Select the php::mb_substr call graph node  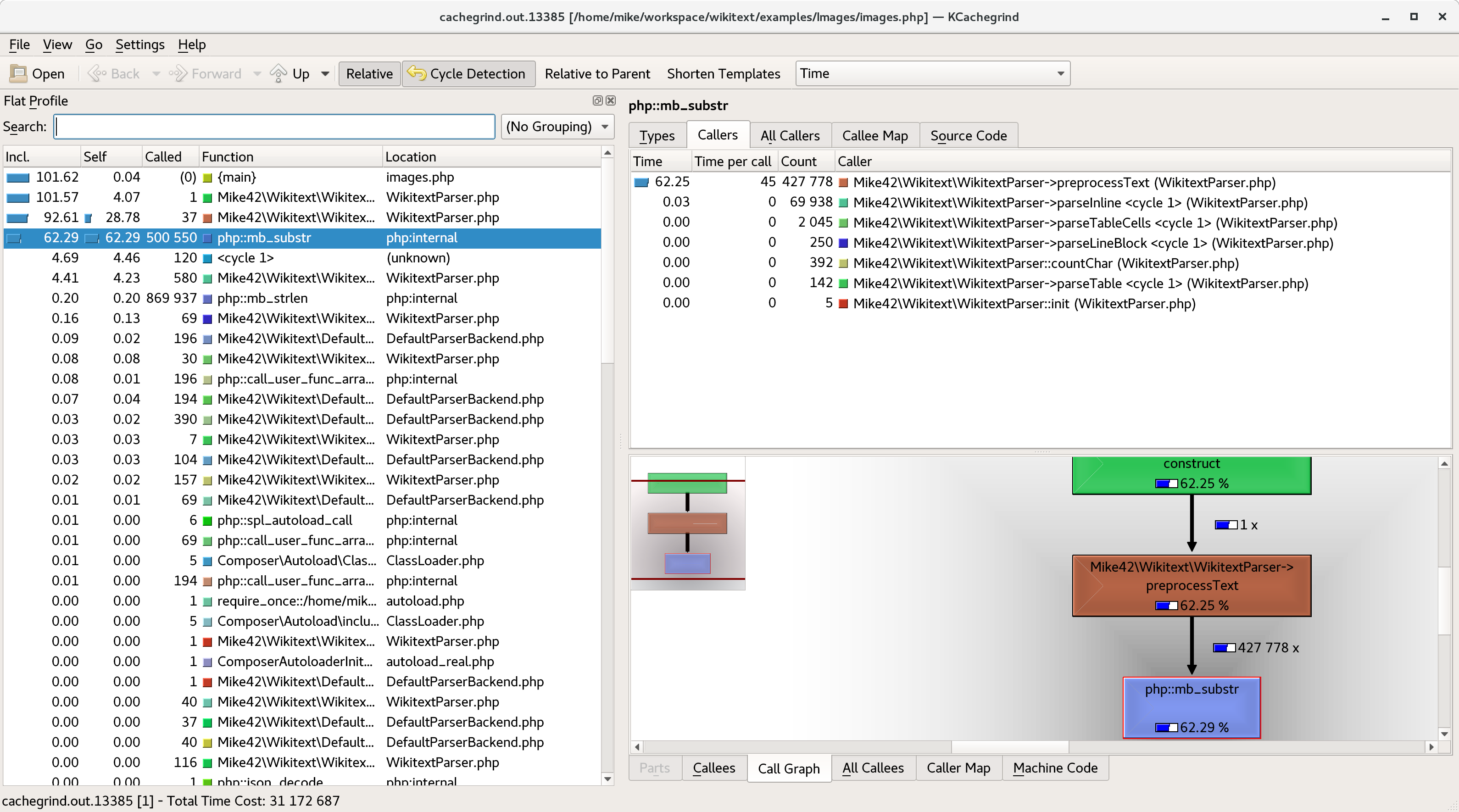1191,707
